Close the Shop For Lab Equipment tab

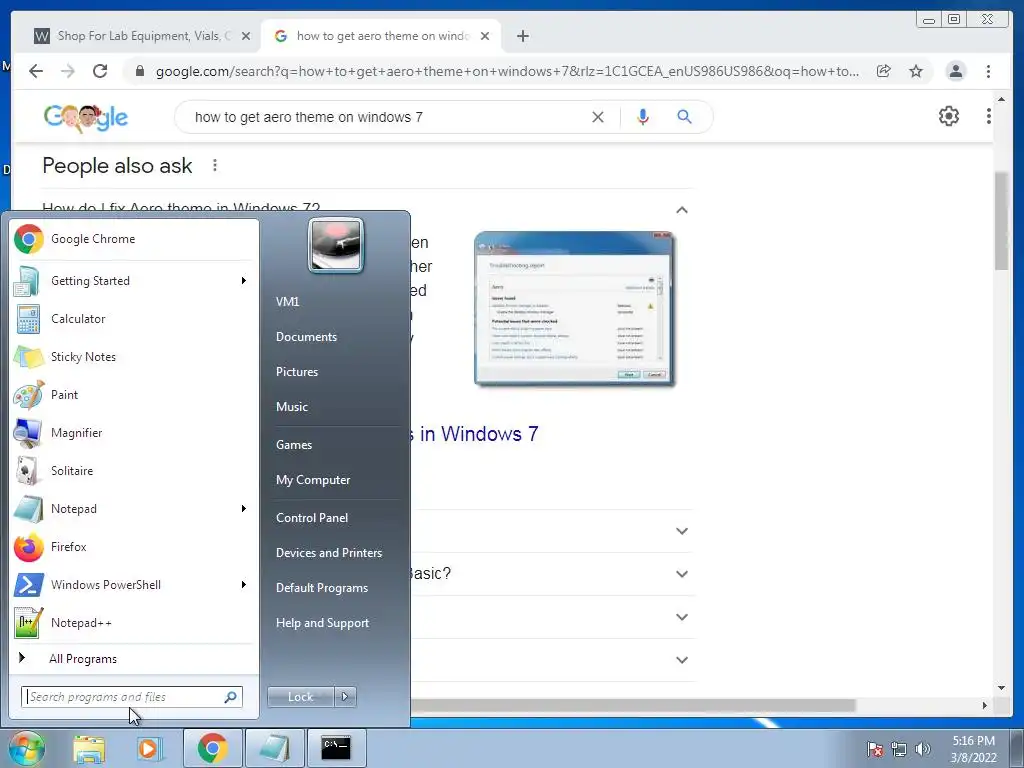[246, 36]
